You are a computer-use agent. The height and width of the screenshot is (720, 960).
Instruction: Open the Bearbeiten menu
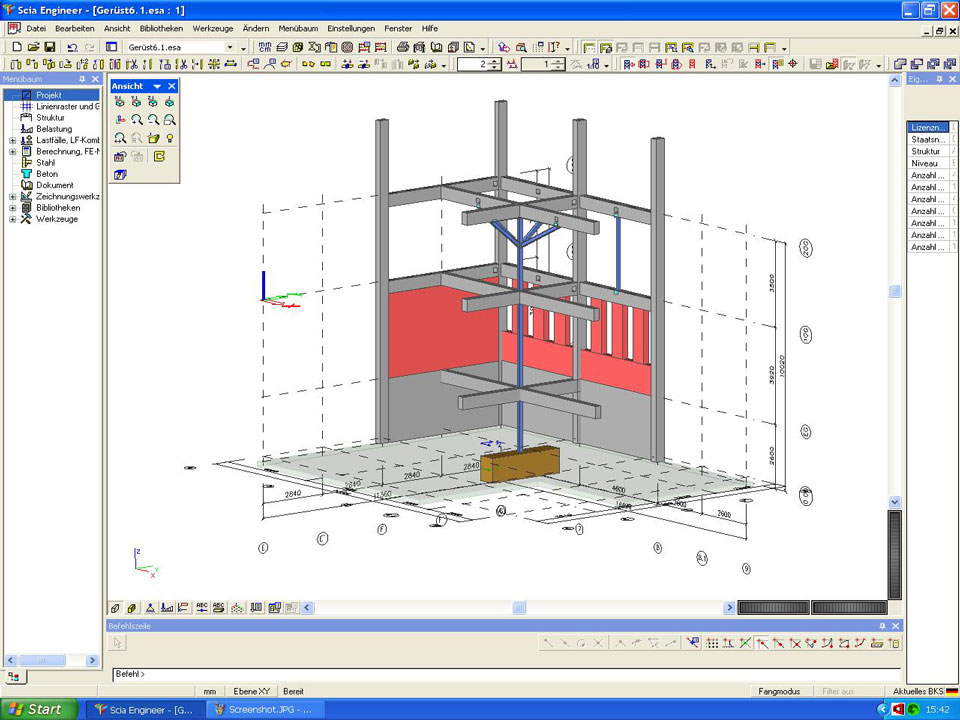(75, 28)
